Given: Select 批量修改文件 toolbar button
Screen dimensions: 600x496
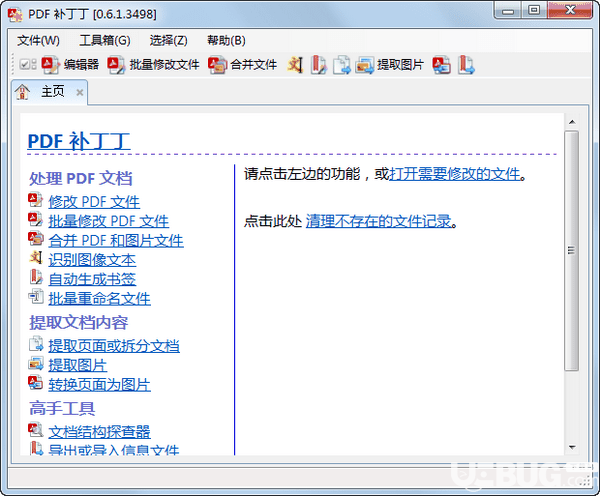Looking at the screenshot, I should tap(153, 64).
